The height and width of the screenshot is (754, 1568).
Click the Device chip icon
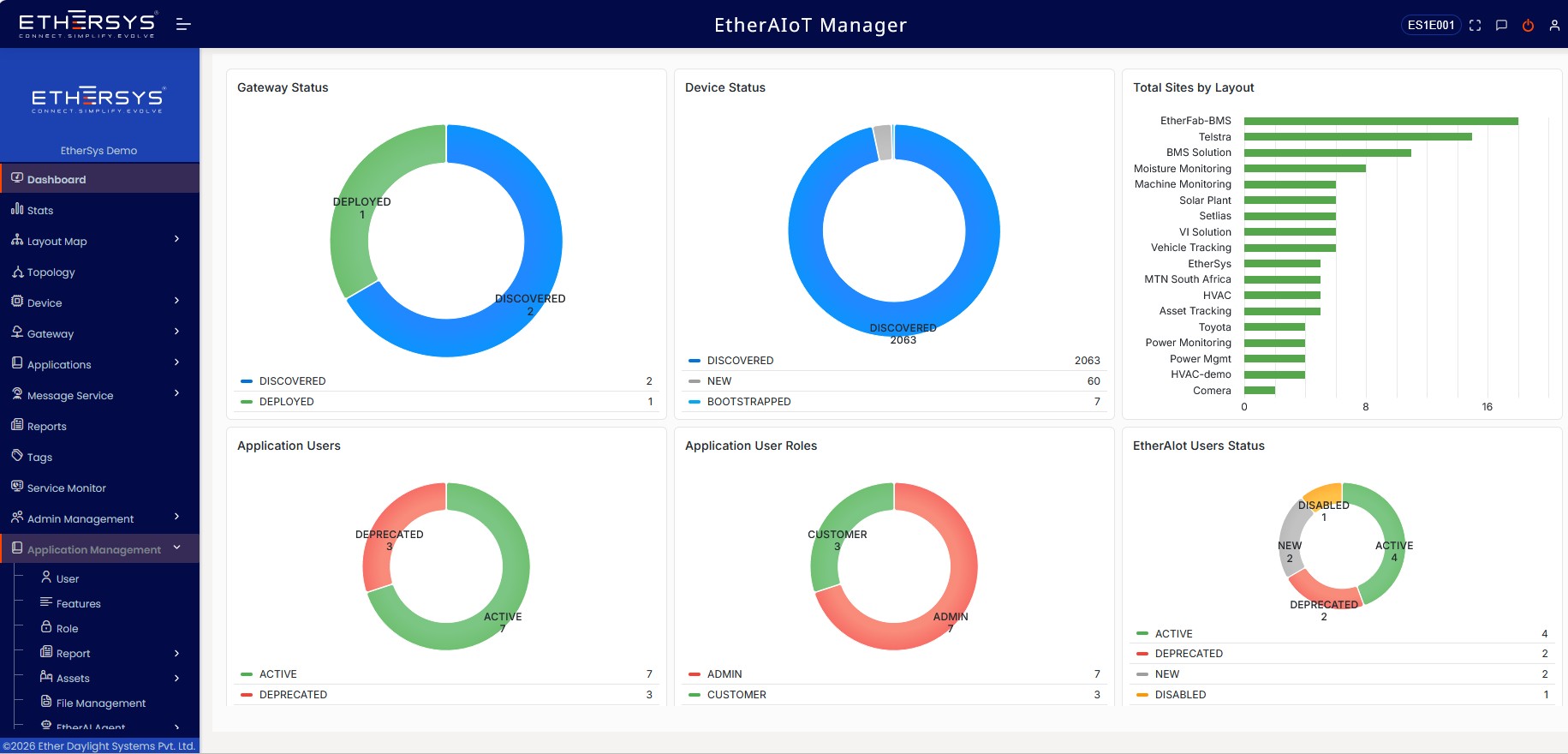tap(17, 302)
